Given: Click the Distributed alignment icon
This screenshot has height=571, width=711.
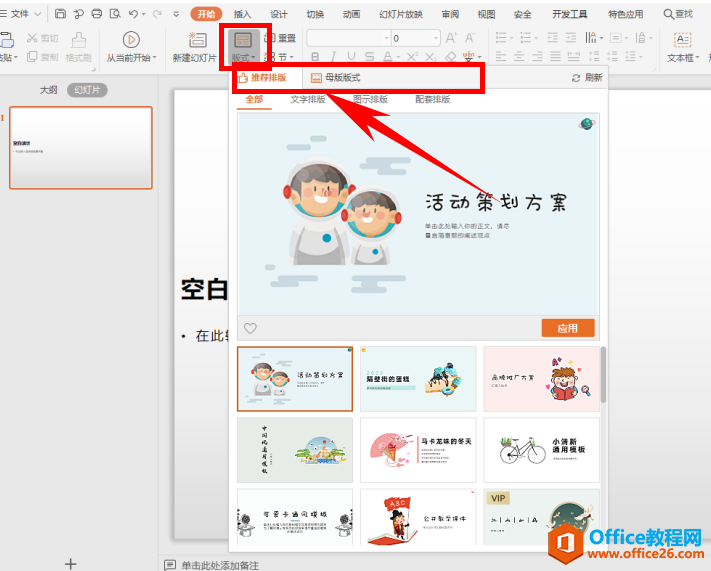Looking at the screenshot, I should [x=574, y=57].
